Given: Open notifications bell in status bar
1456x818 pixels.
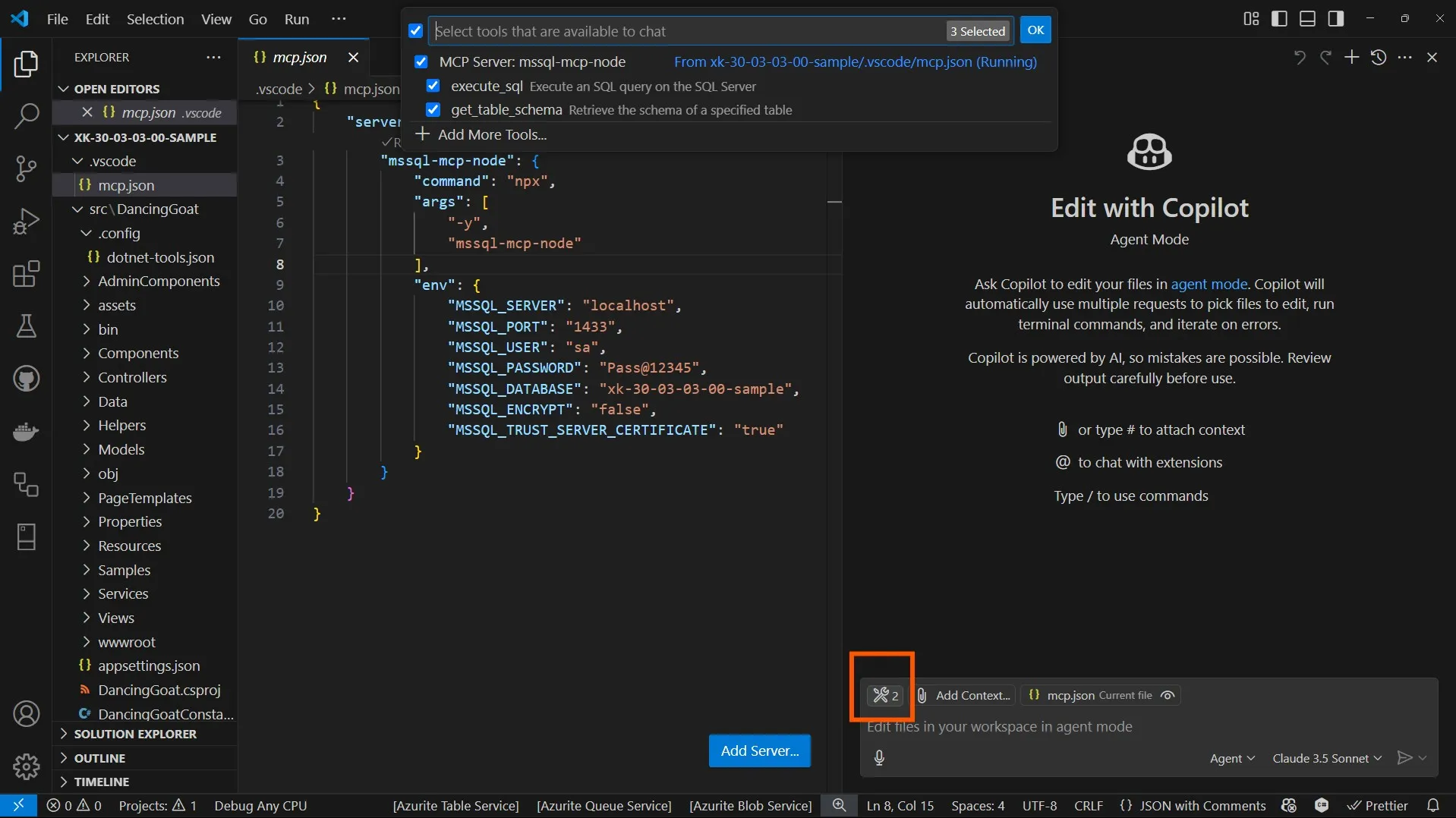Looking at the screenshot, I should tap(1432, 805).
